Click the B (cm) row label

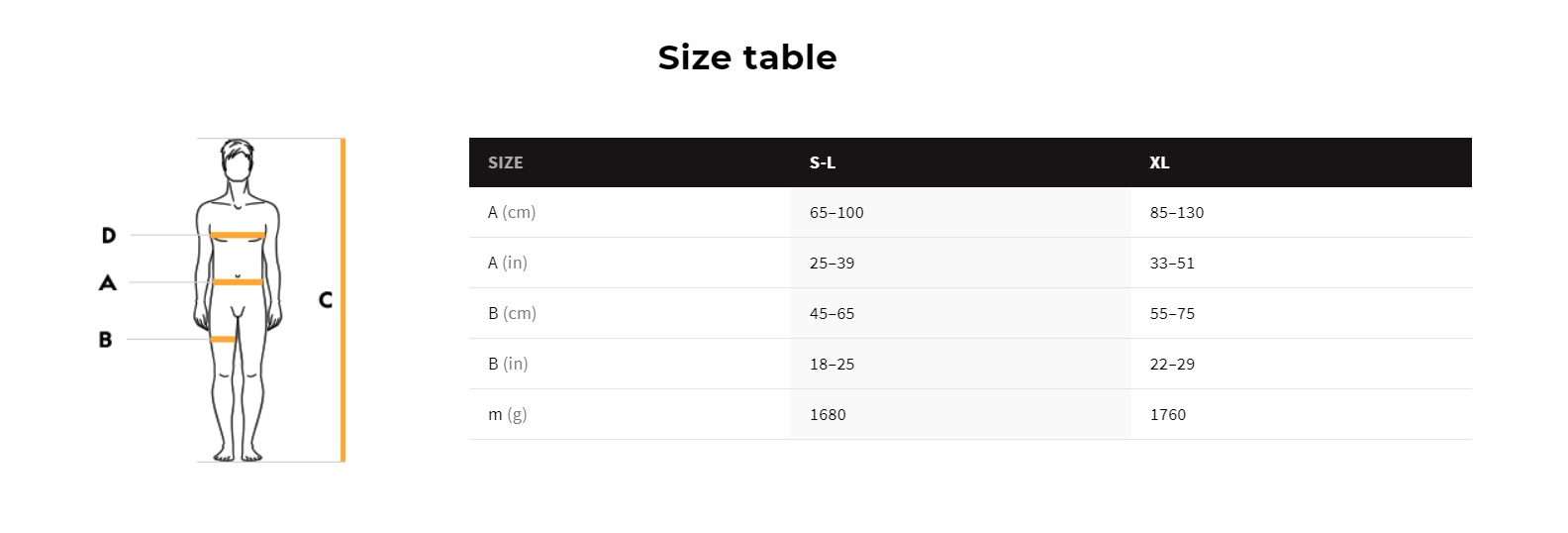[512, 313]
